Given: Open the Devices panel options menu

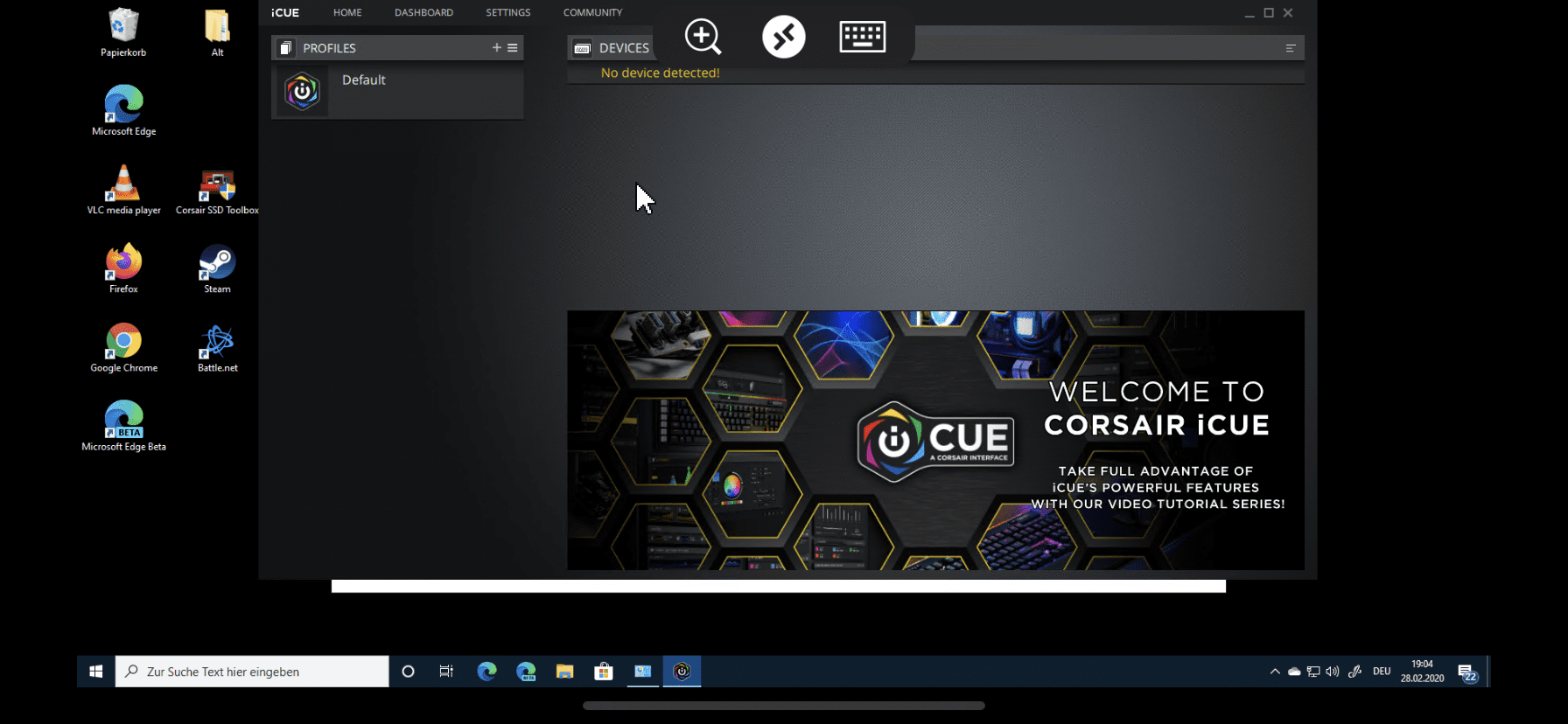Looking at the screenshot, I should [1290, 48].
